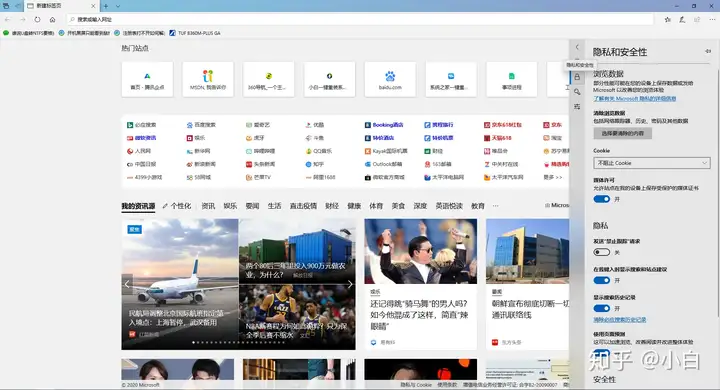
Task: Enable the 发送"禁止跟踪"请求 switch
Action: pos(602,252)
